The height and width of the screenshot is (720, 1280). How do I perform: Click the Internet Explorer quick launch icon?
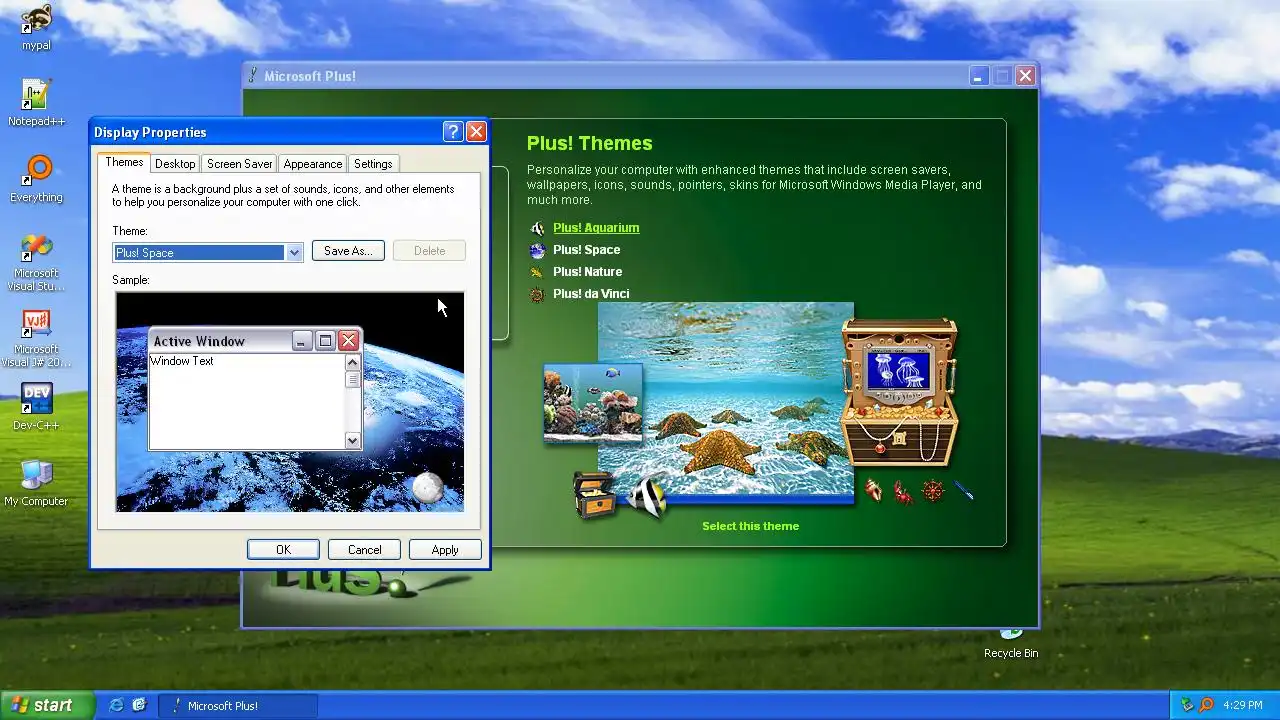click(116, 705)
